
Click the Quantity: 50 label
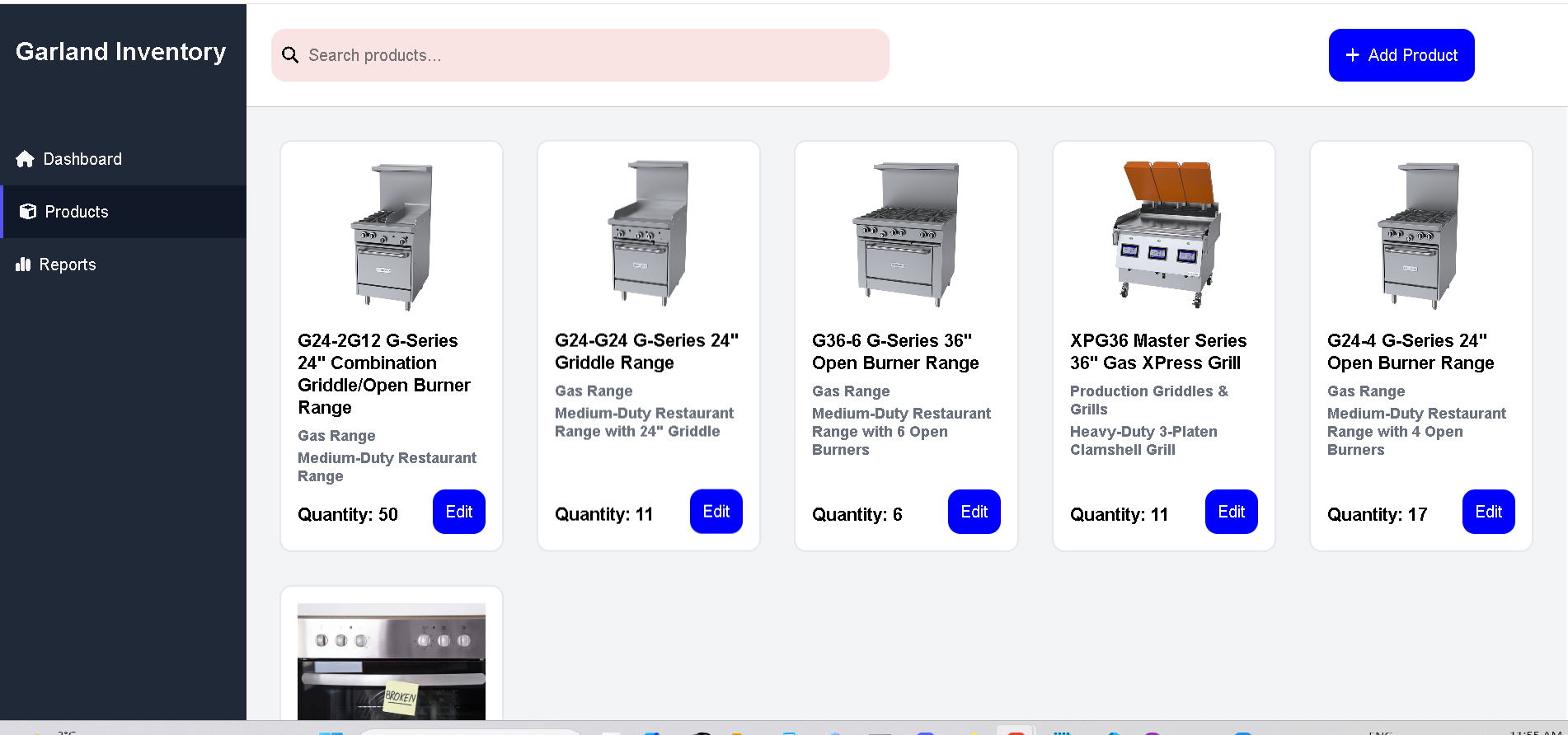tap(348, 514)
